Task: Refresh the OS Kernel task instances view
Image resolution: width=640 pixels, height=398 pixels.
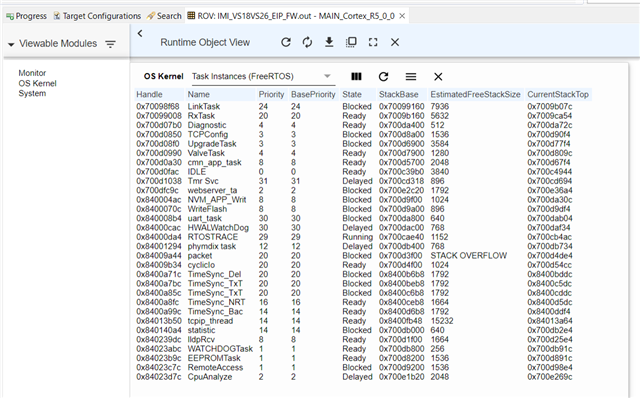Action: 383,76
